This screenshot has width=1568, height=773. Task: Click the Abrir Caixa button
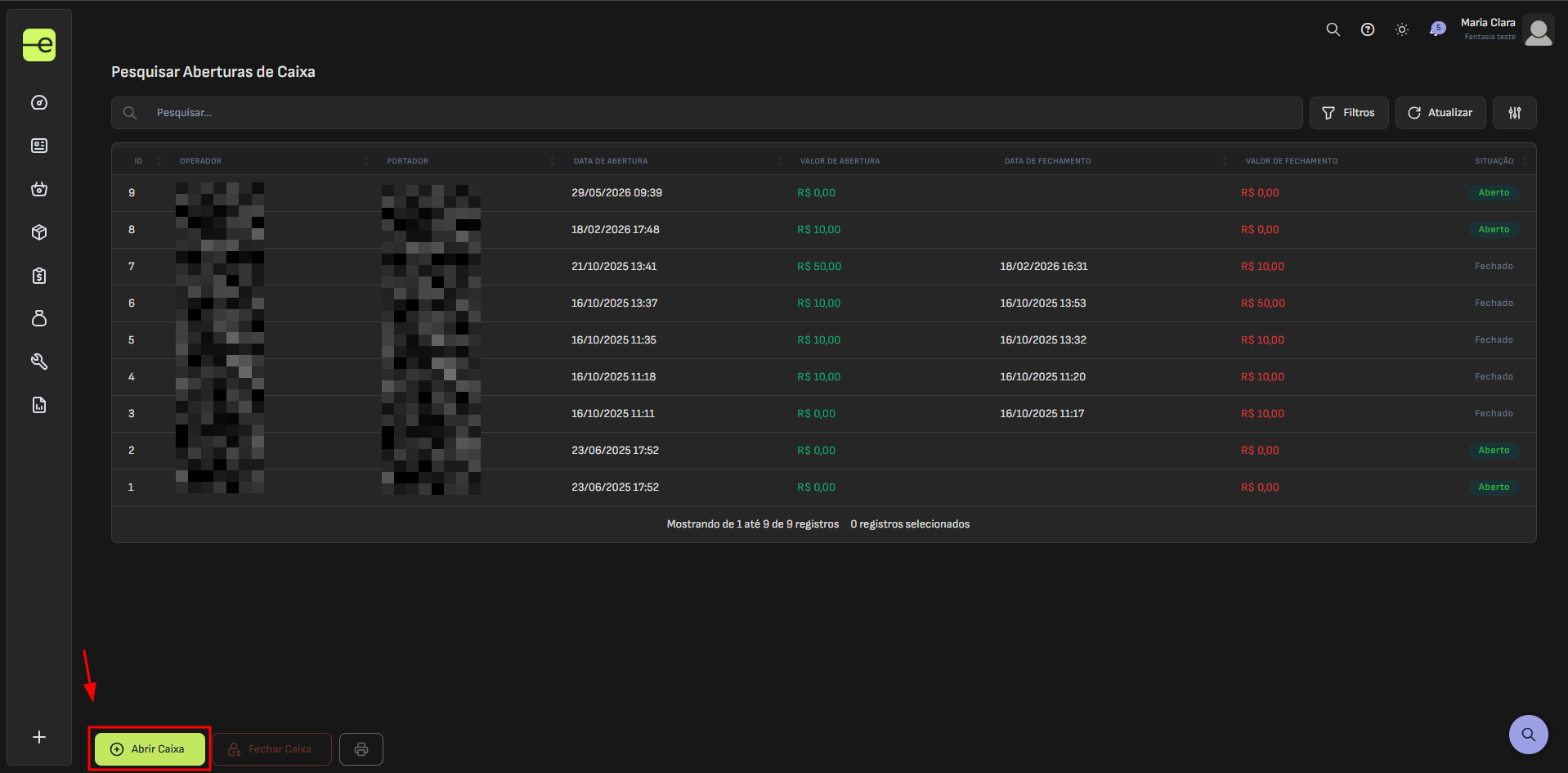(x=150, y=749)
